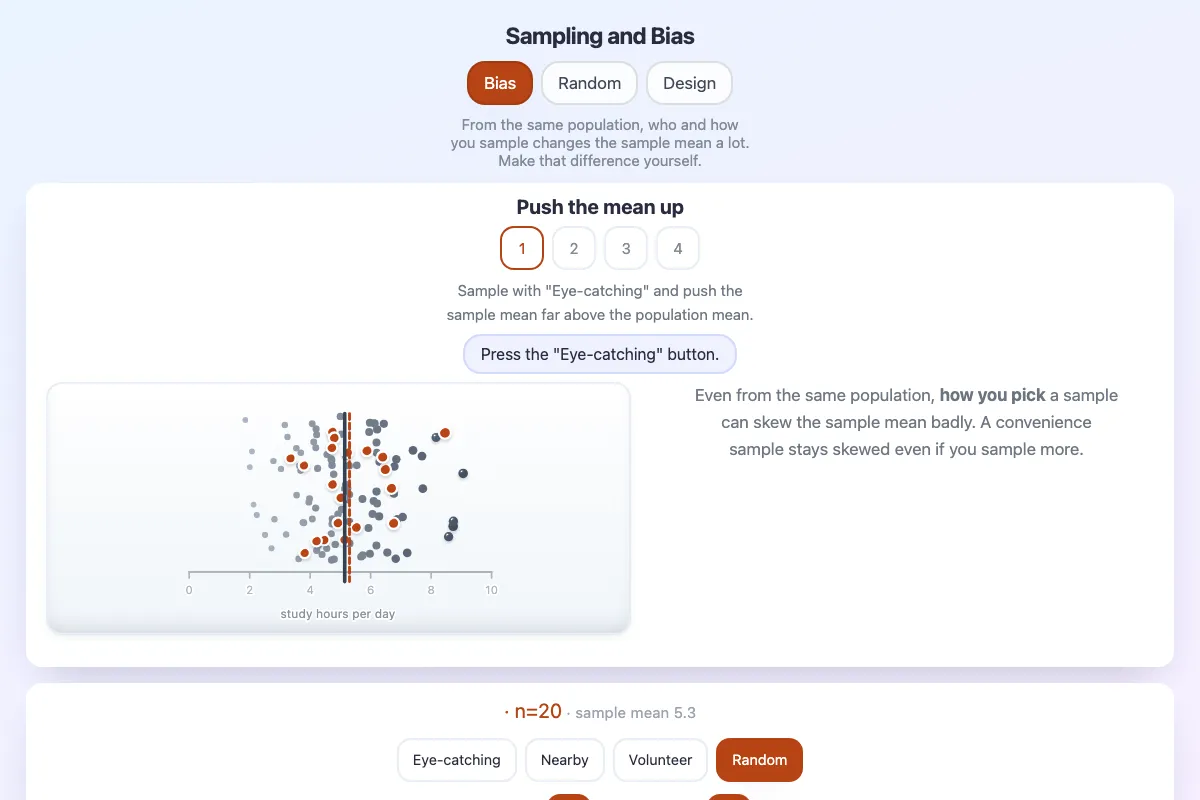The width and height of the screenshot is (1200, 800).
Task: Open the Design tab
Action: [x=689, y=83]
